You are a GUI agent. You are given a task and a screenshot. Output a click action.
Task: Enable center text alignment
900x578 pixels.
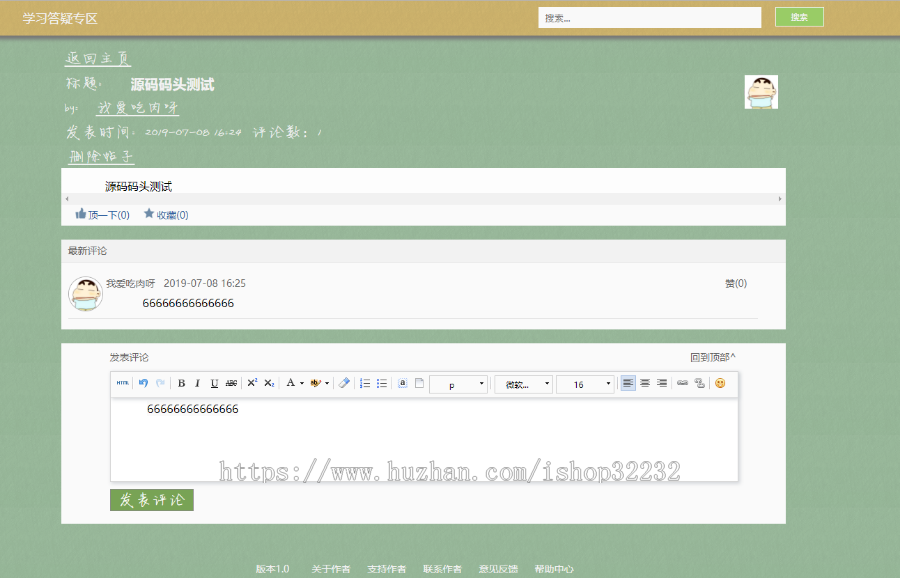point(645,383)
